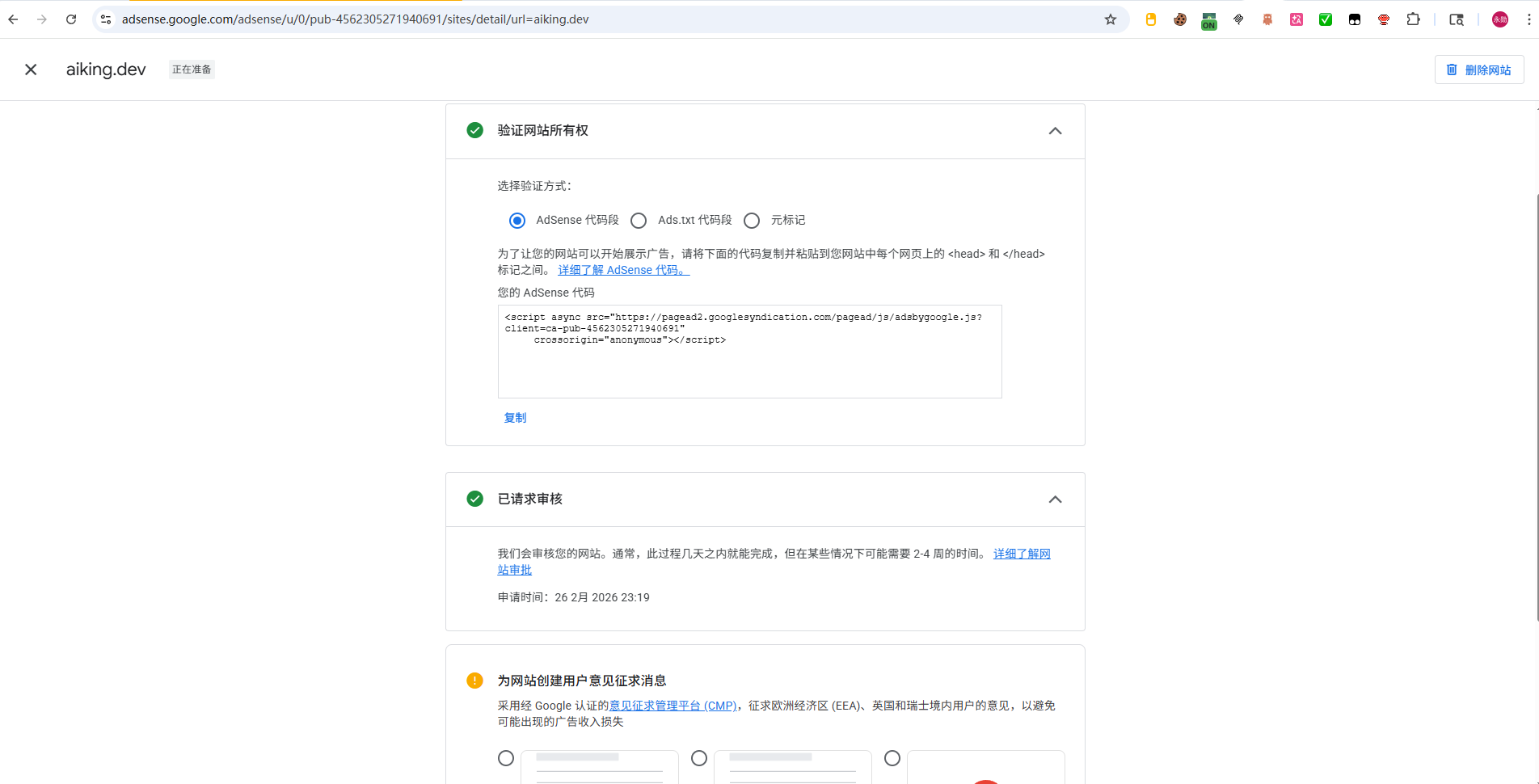Open the yellow mouse extension
The image size is (1539, 784).
coord(1151,19)
